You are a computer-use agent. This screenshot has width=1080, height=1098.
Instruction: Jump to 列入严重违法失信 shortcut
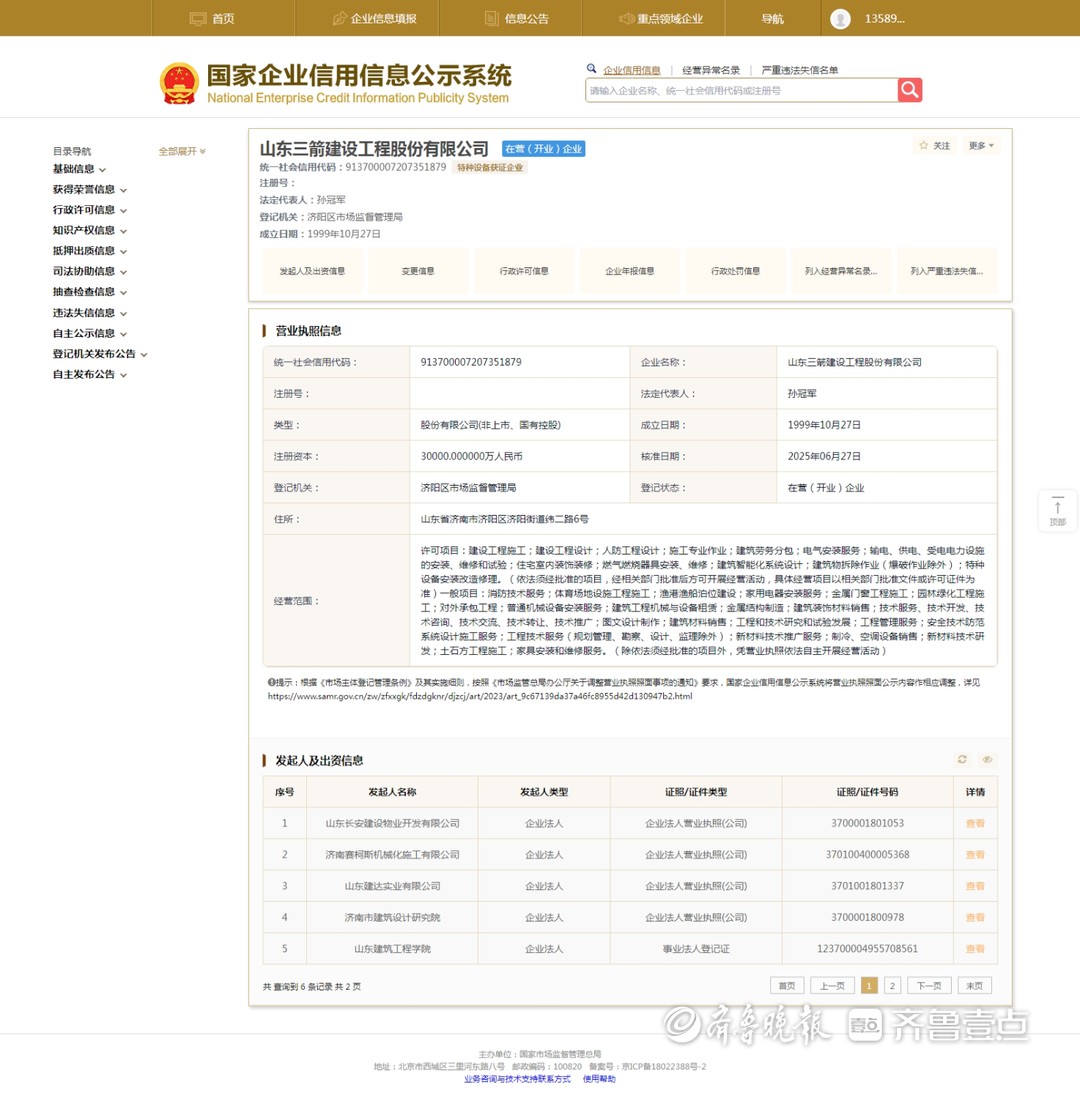[x=947, y=271]
